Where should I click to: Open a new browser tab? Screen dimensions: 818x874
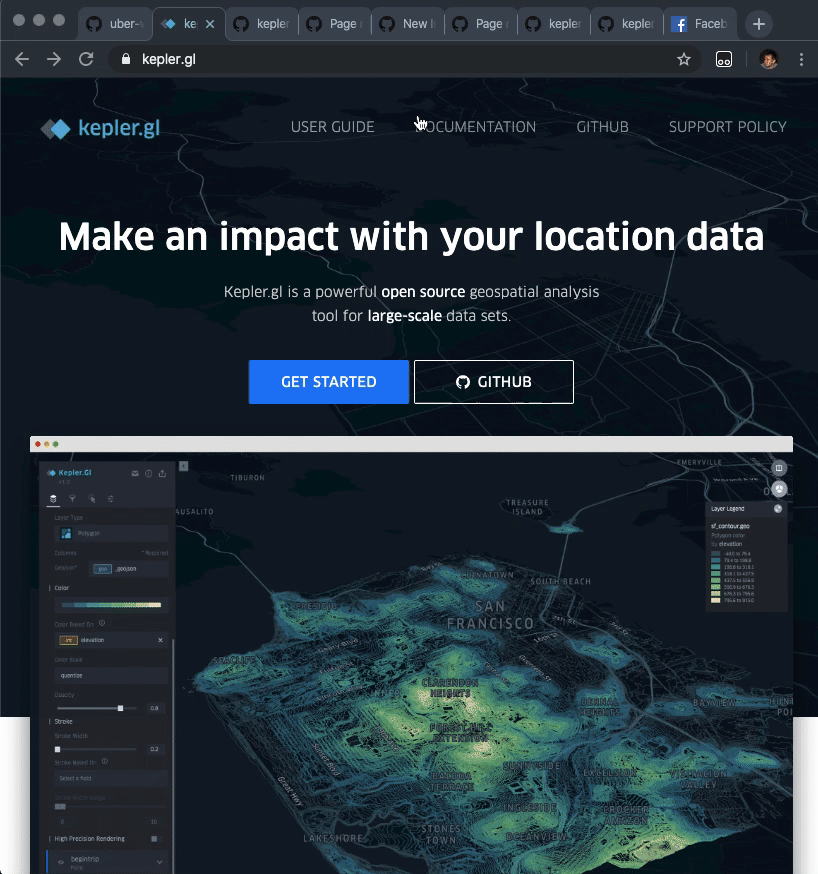[x=758, y=24]
